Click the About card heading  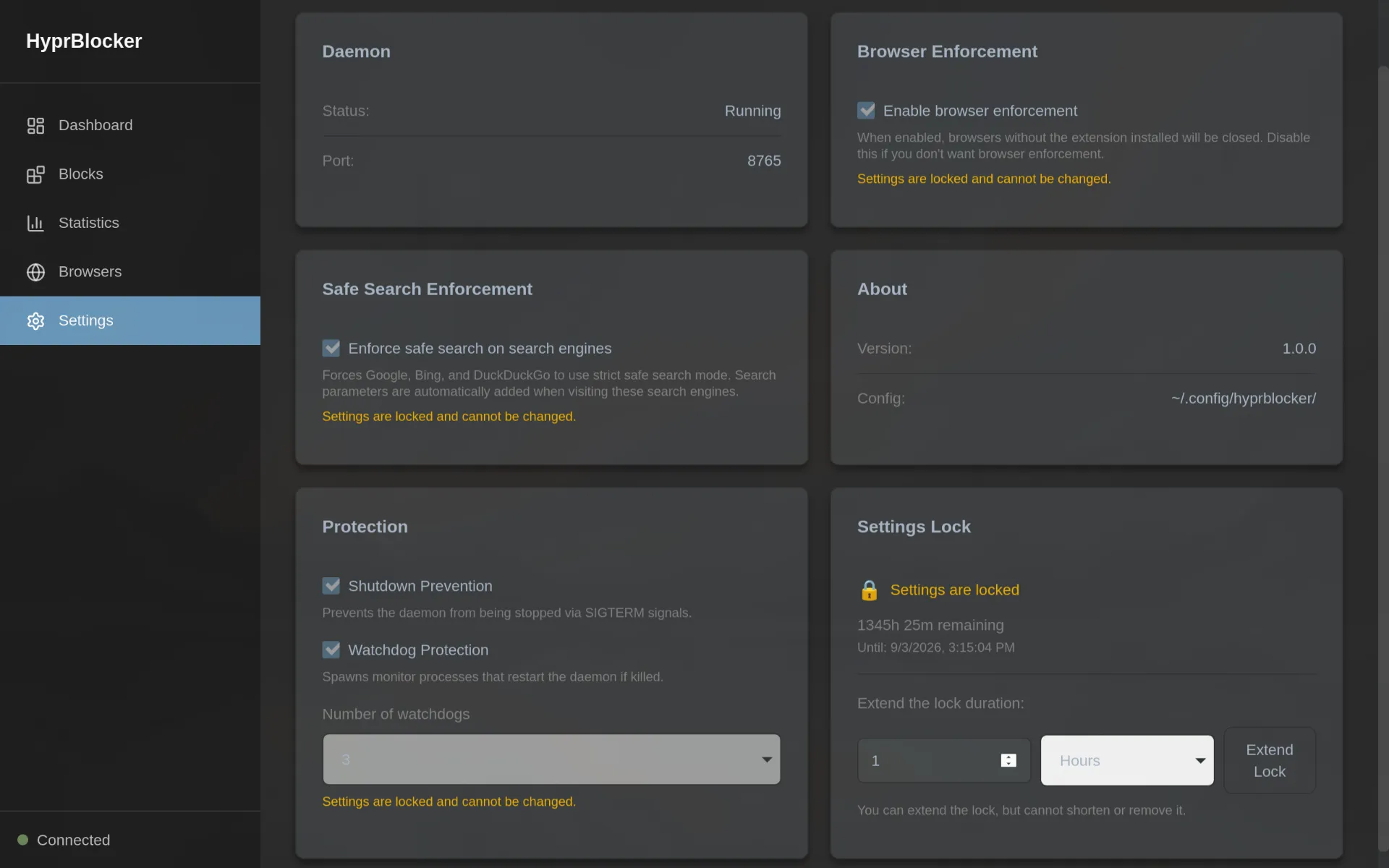pos(882,289)
